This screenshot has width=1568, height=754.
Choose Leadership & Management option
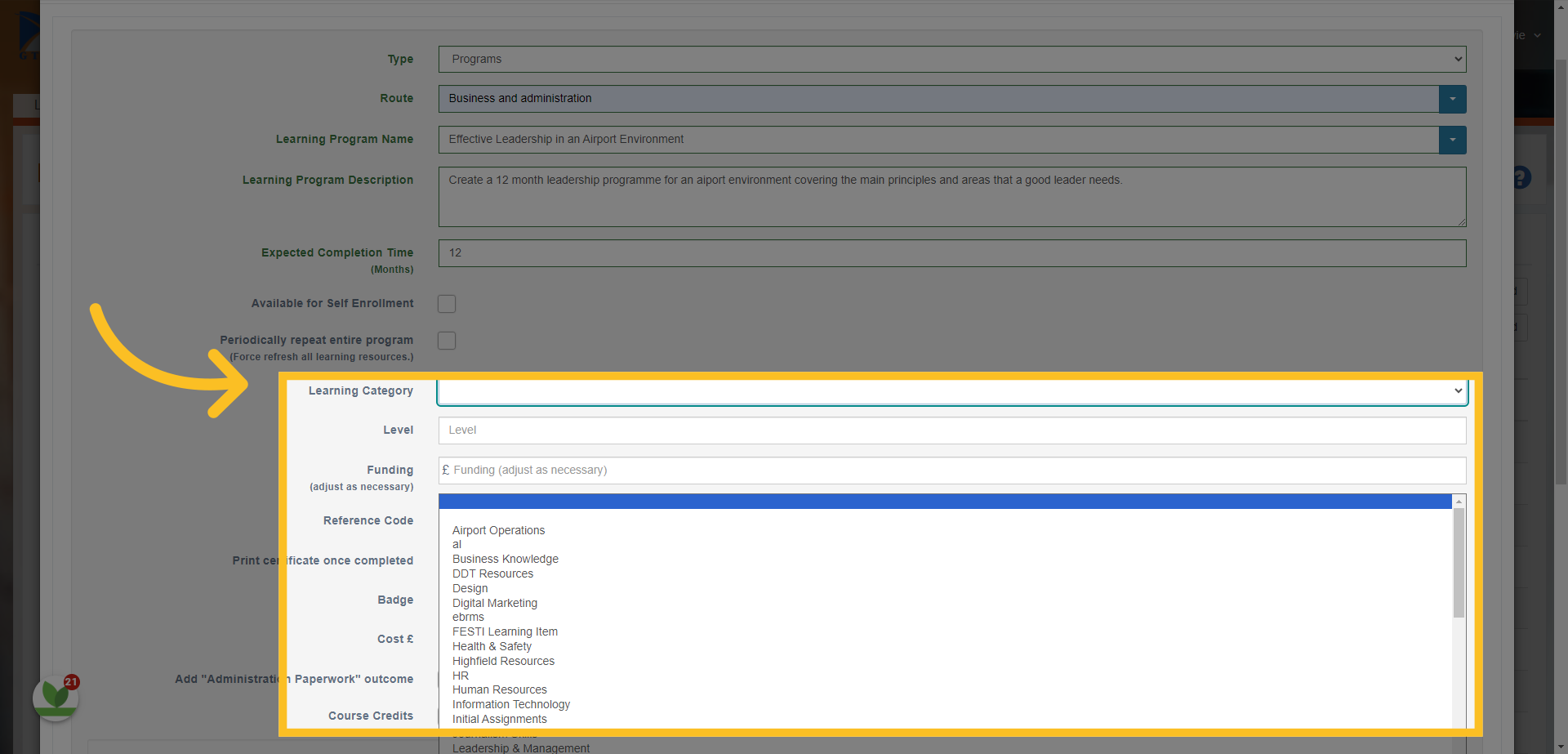[x=521, y=748]
